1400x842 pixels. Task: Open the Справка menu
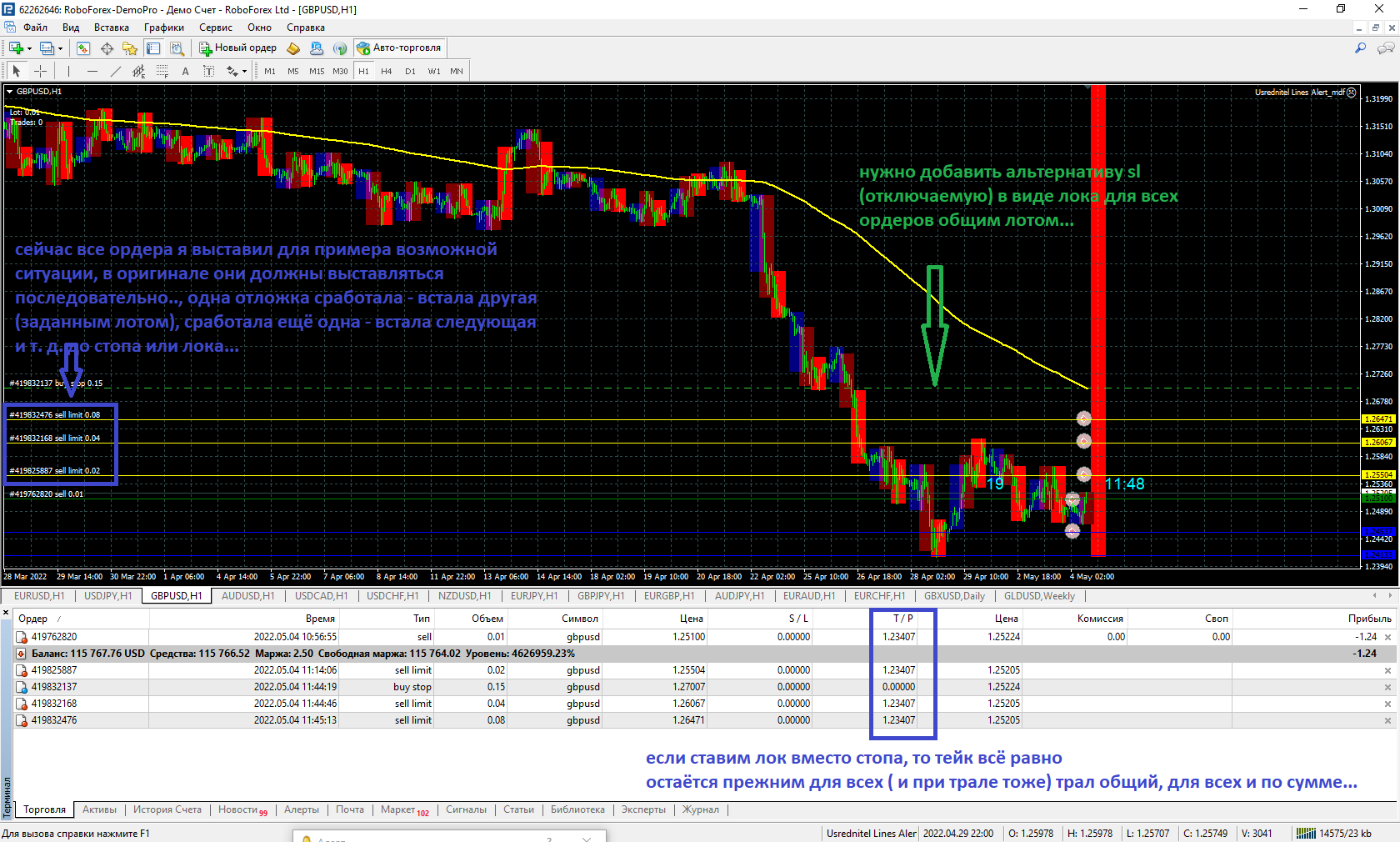[306, 28]
